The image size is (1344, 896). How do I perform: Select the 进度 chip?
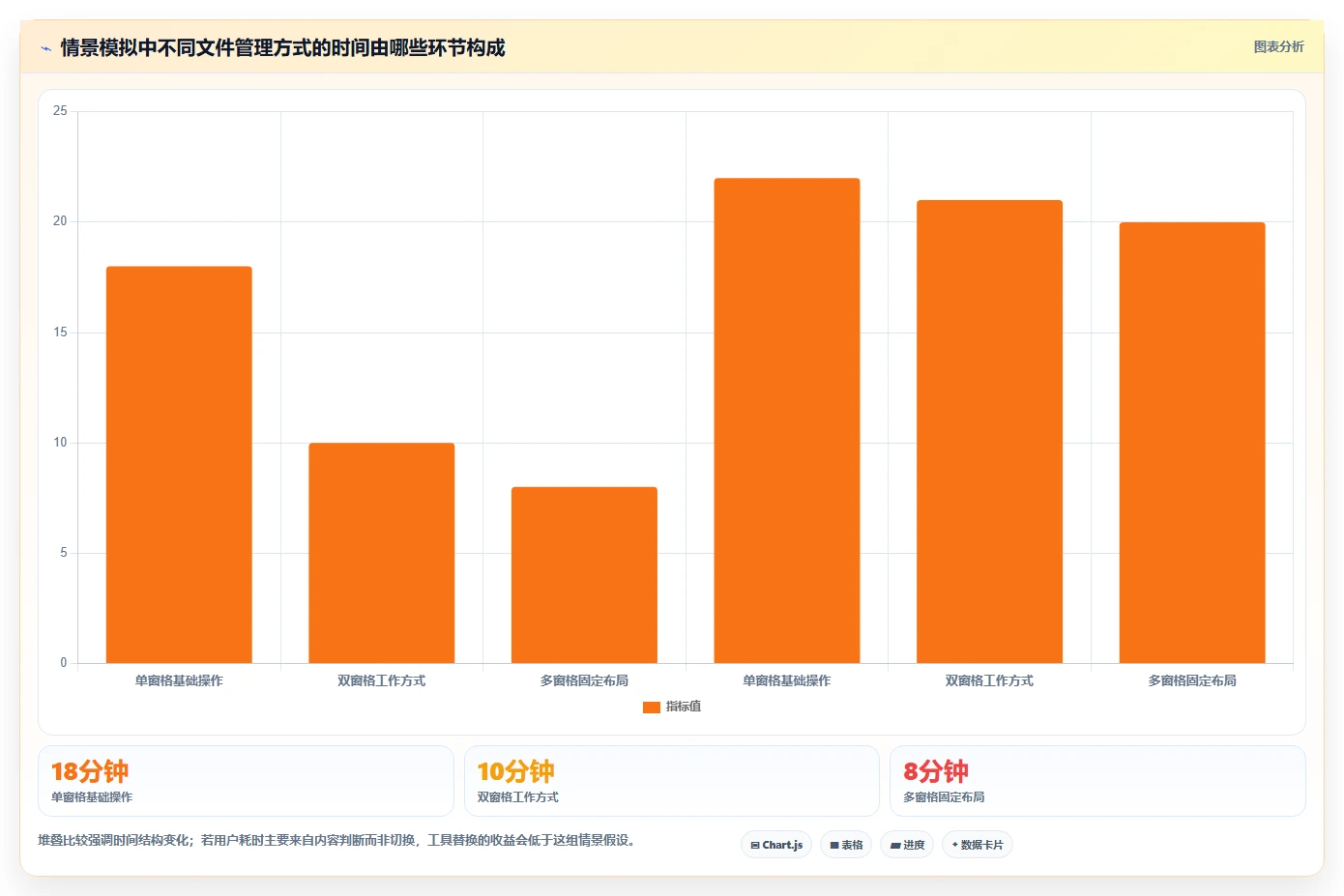(x=907, y=845)
